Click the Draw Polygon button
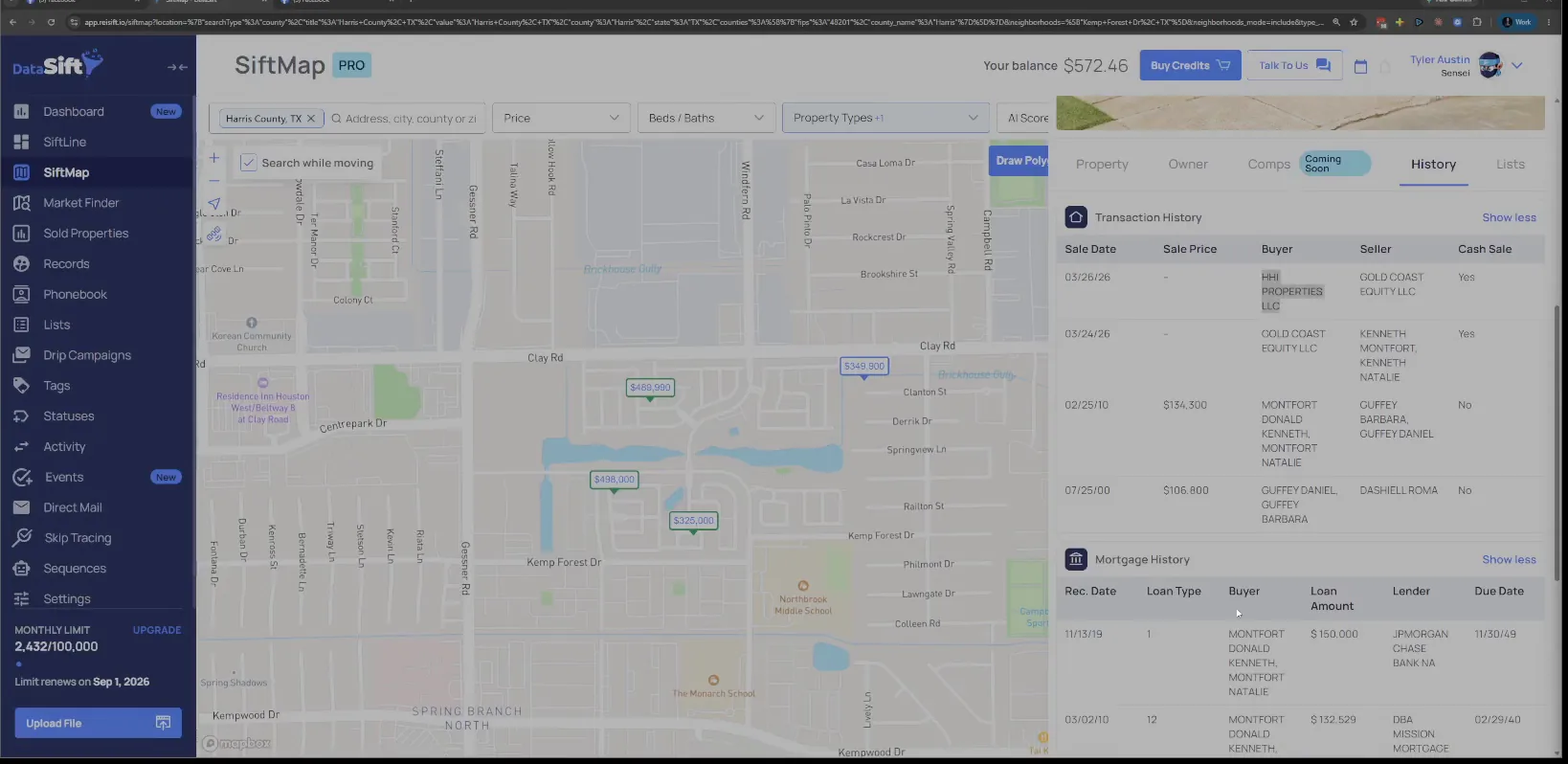 click(x=1020, y=160)
